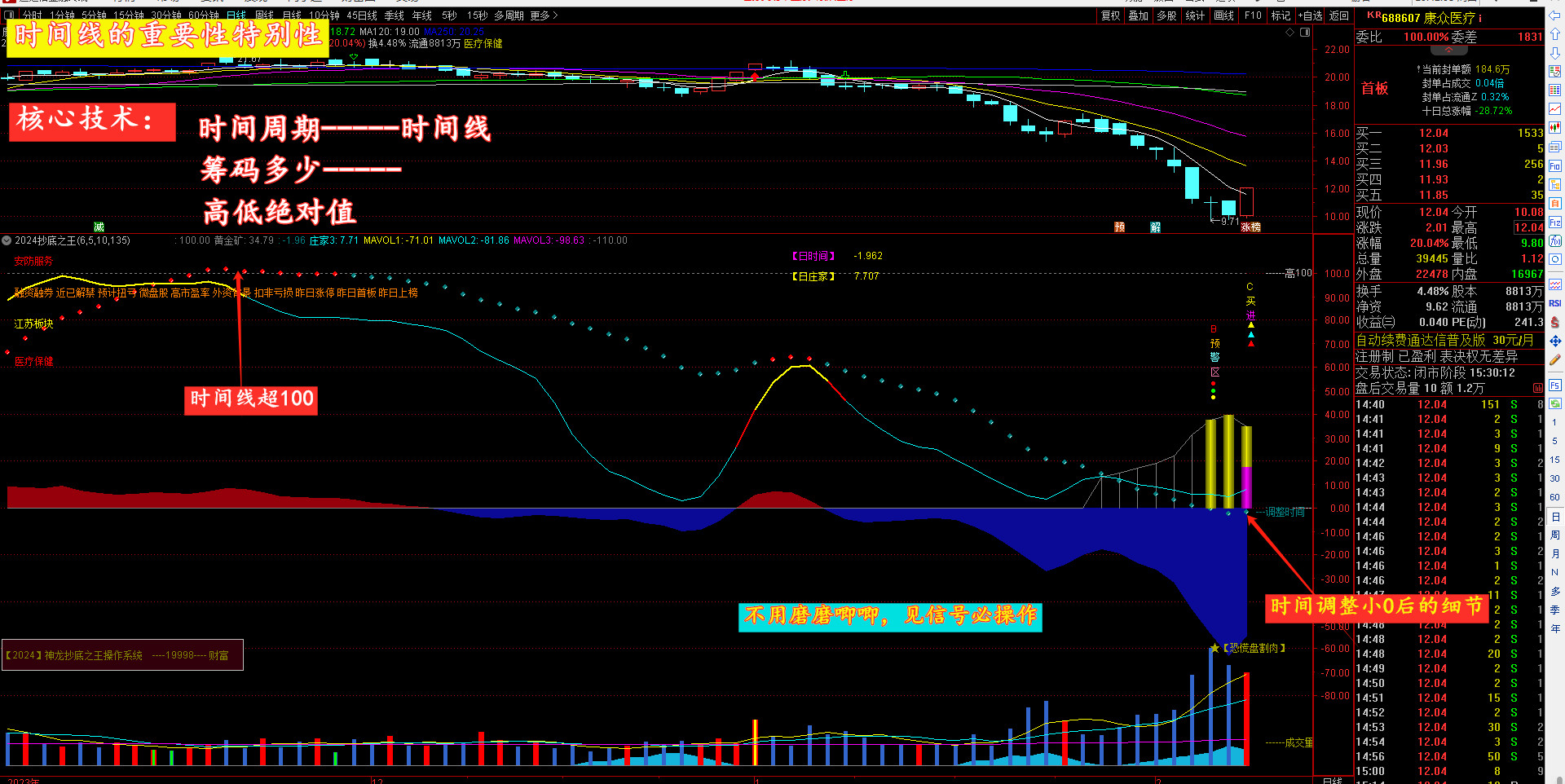Pick the pencil drawing tool icon
Image resolution: width=1565 pixels, height=784 pixels.
(x=1555, y=359)
